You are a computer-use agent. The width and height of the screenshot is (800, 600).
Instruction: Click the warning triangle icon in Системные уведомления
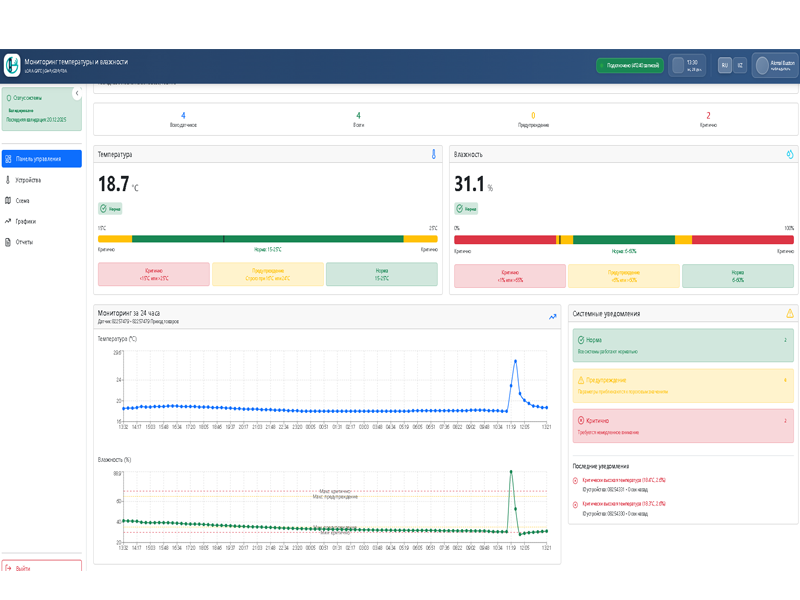[790, 313]
